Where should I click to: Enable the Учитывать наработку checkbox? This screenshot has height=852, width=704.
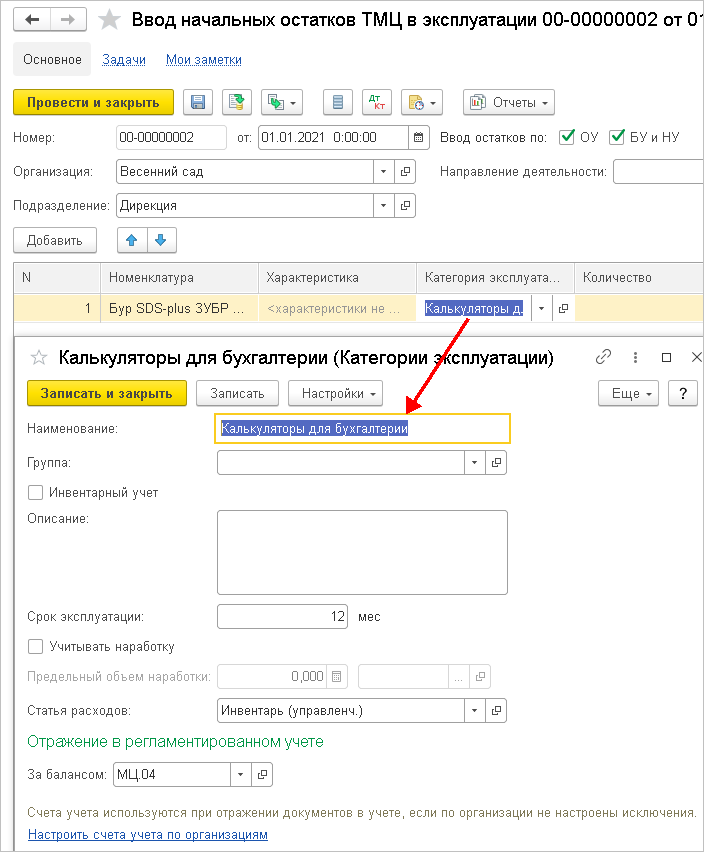[35, 646]
